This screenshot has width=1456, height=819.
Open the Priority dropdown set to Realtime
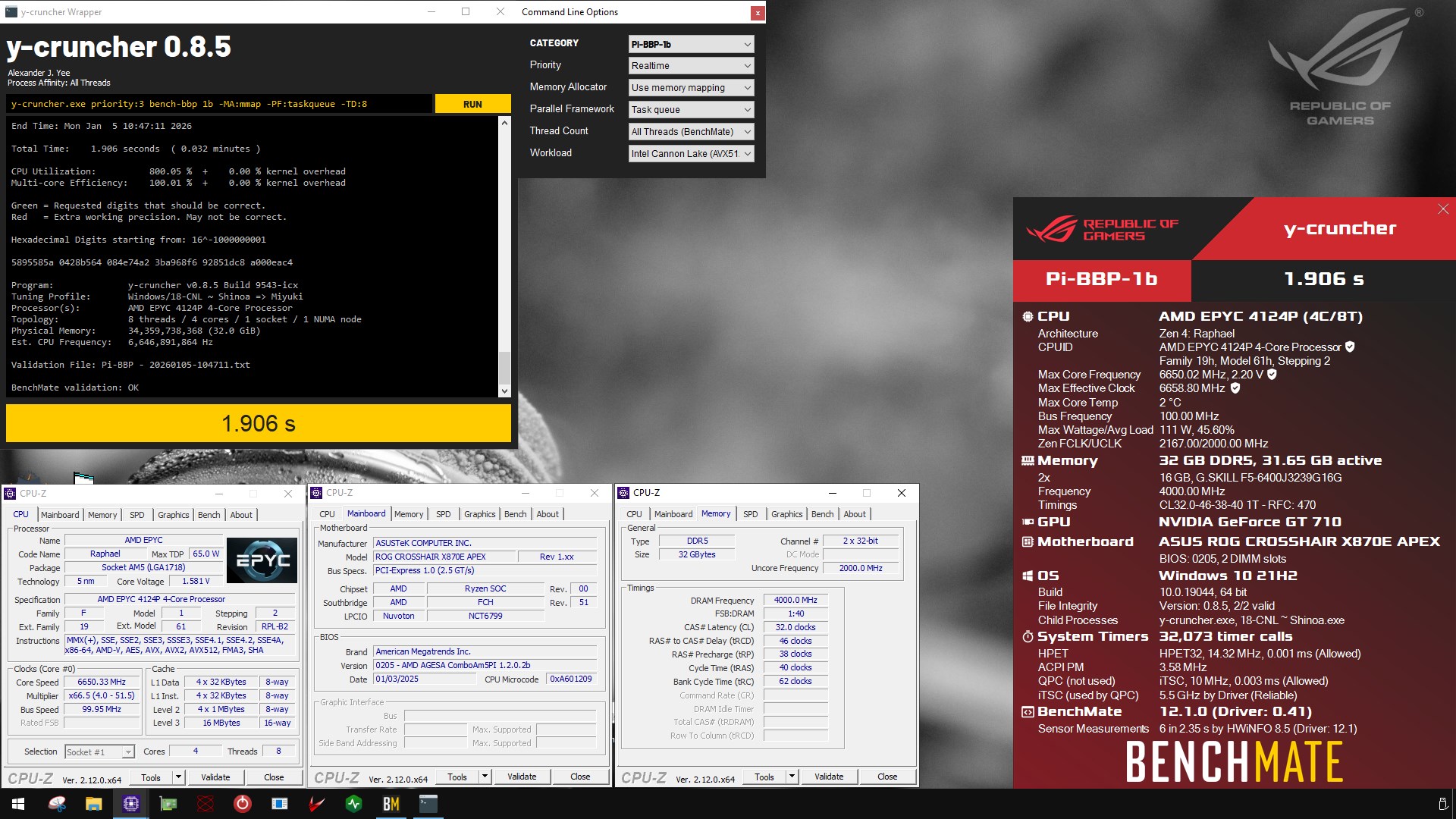(x=691, y=66)
